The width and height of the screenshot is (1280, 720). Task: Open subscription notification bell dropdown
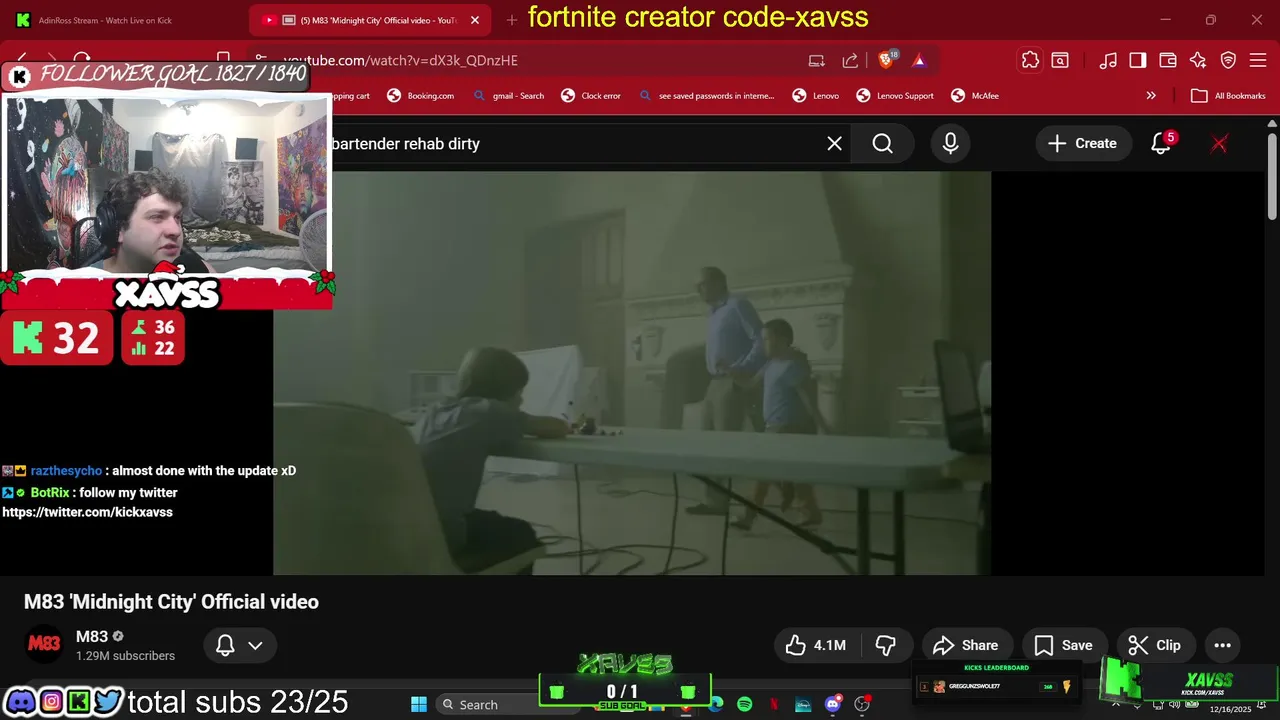tap(240, 645)
